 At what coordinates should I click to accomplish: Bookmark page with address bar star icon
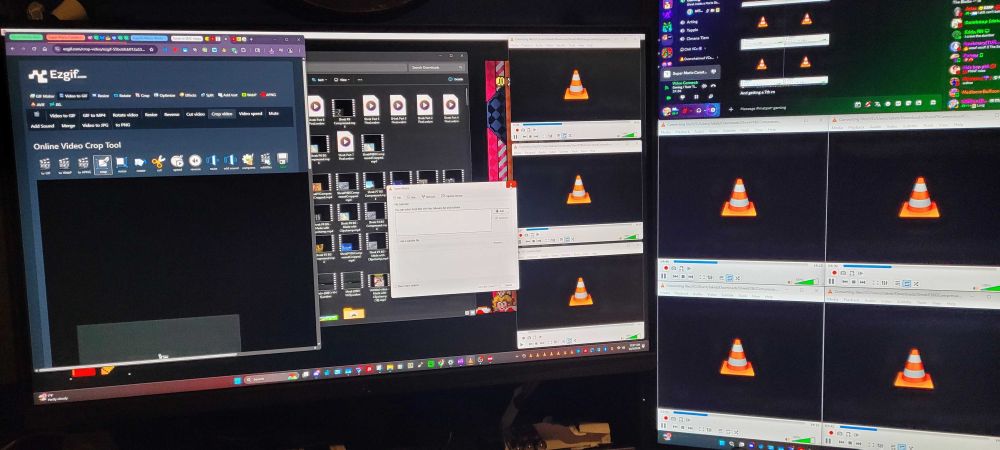coord(151,50)
